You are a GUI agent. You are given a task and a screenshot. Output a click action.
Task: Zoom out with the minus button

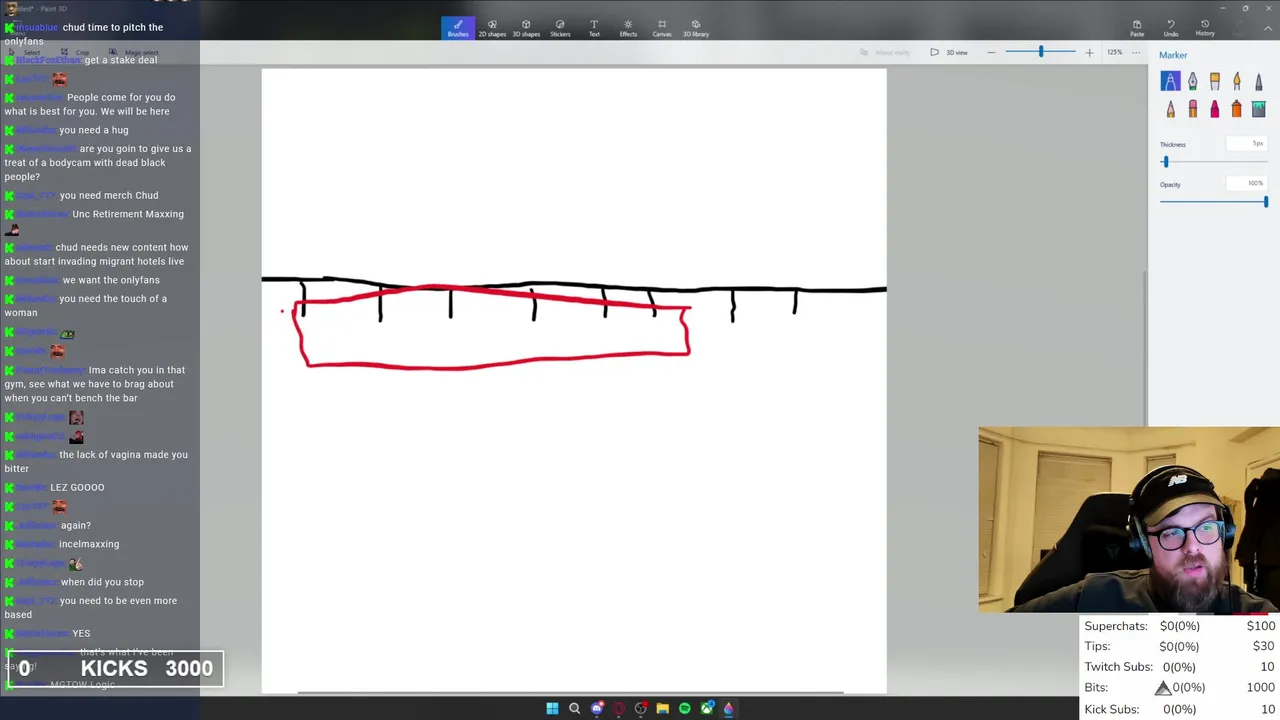pos(991,52)
